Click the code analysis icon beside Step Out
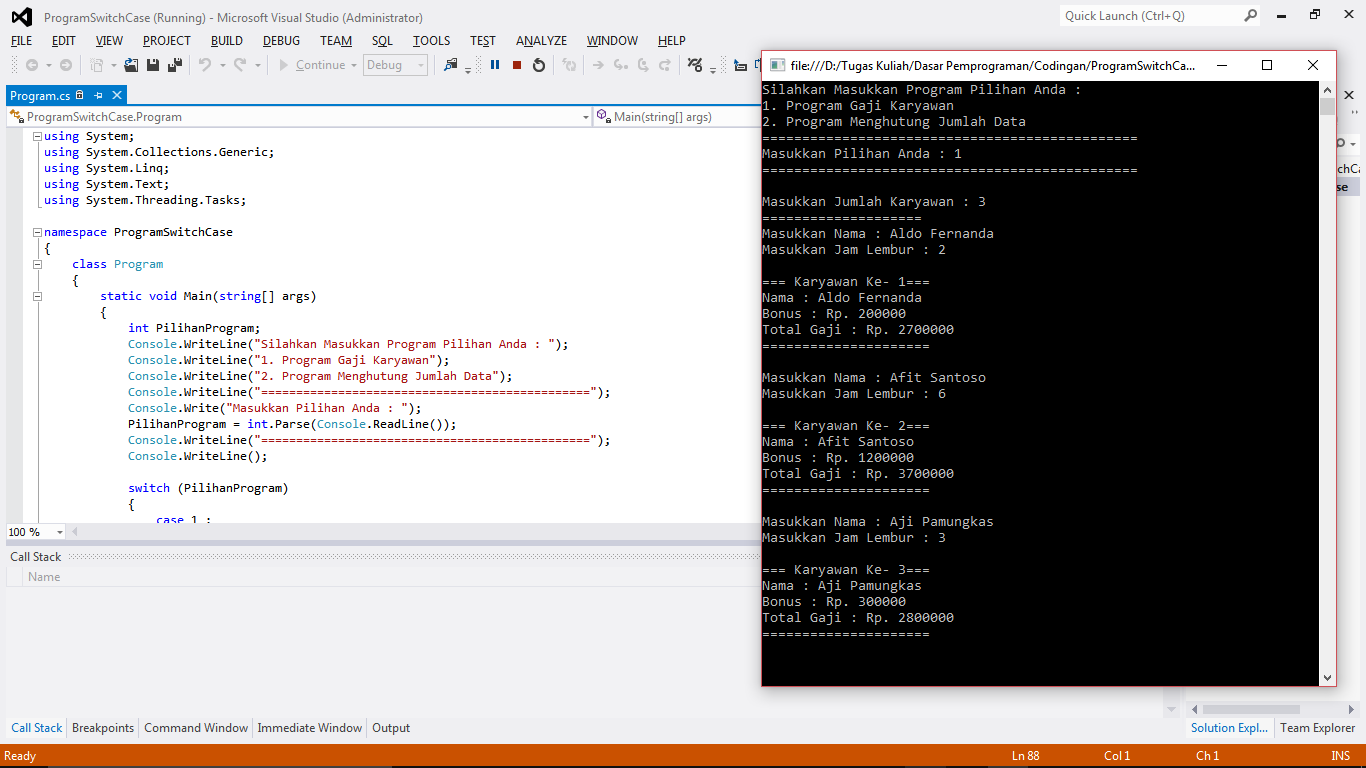This screenshot has height=768, width=1366. pyautogui.click(x=696, y=65)
